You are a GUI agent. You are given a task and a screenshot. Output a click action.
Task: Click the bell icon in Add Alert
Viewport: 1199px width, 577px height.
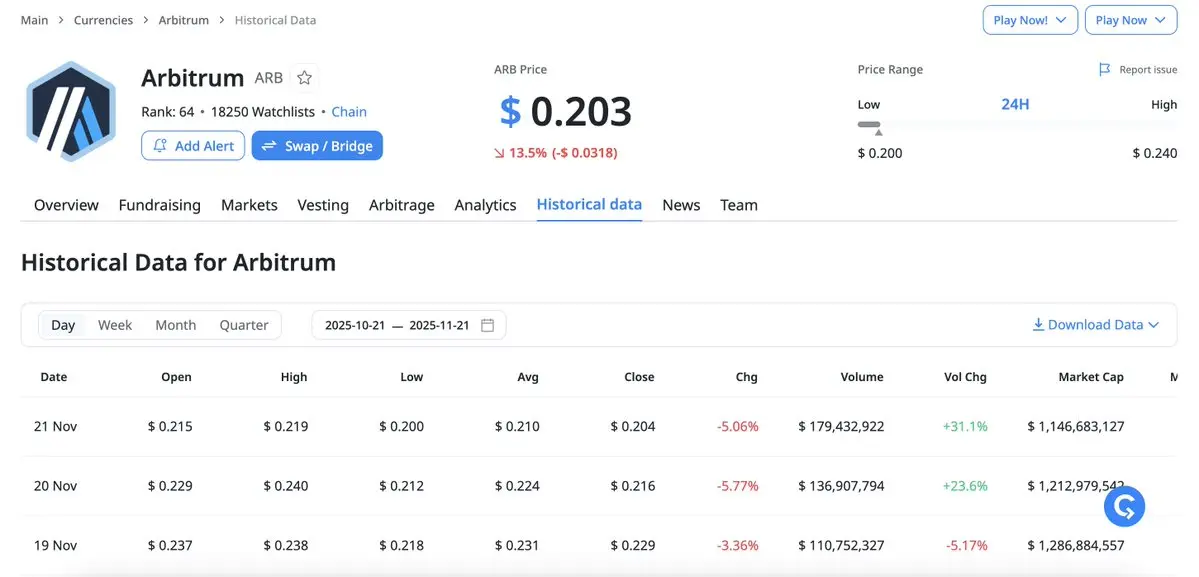pos(160,146)
